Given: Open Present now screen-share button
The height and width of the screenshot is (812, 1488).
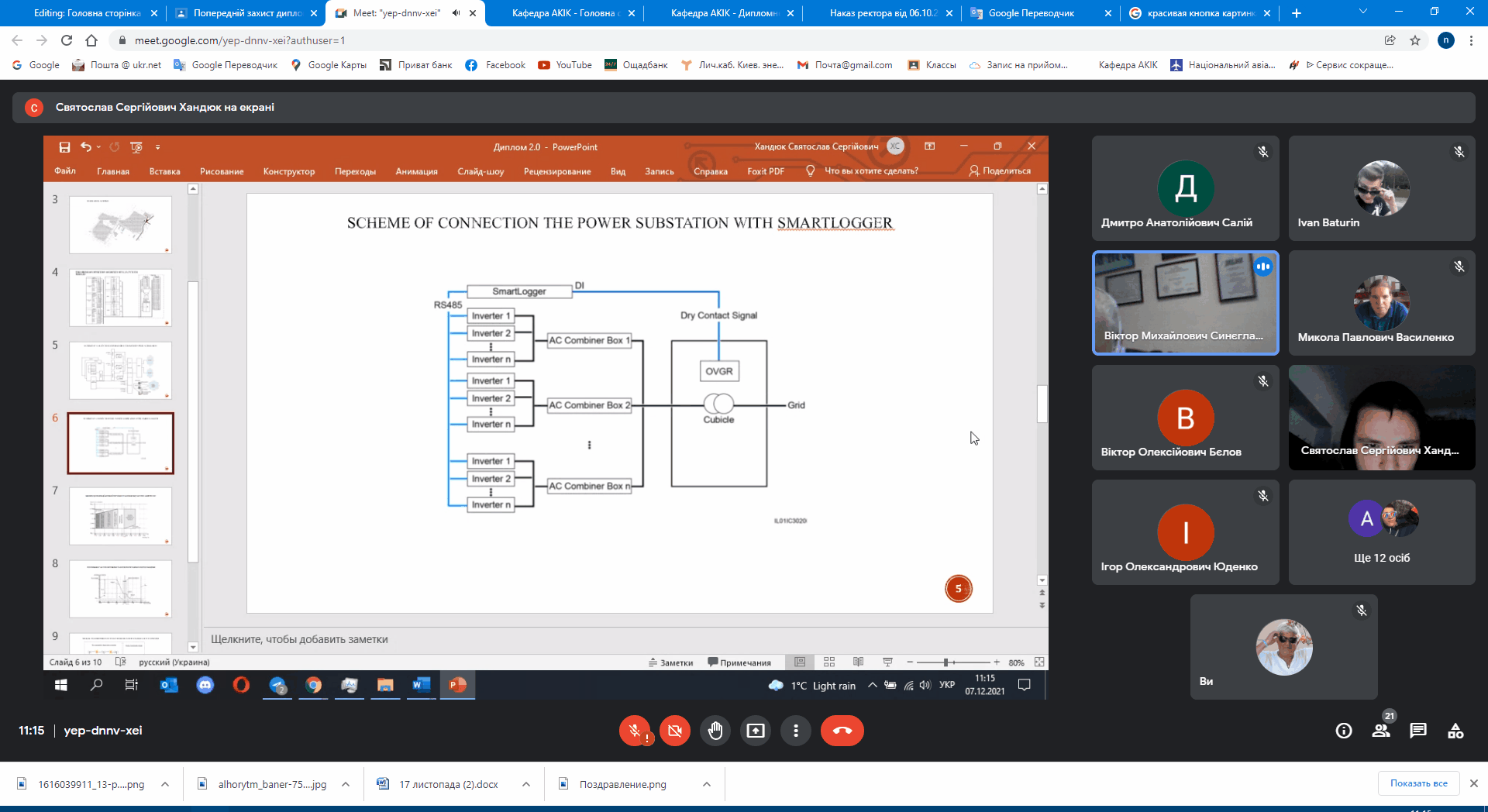Looking at the screenshot, I should click(x=756, y=731).
